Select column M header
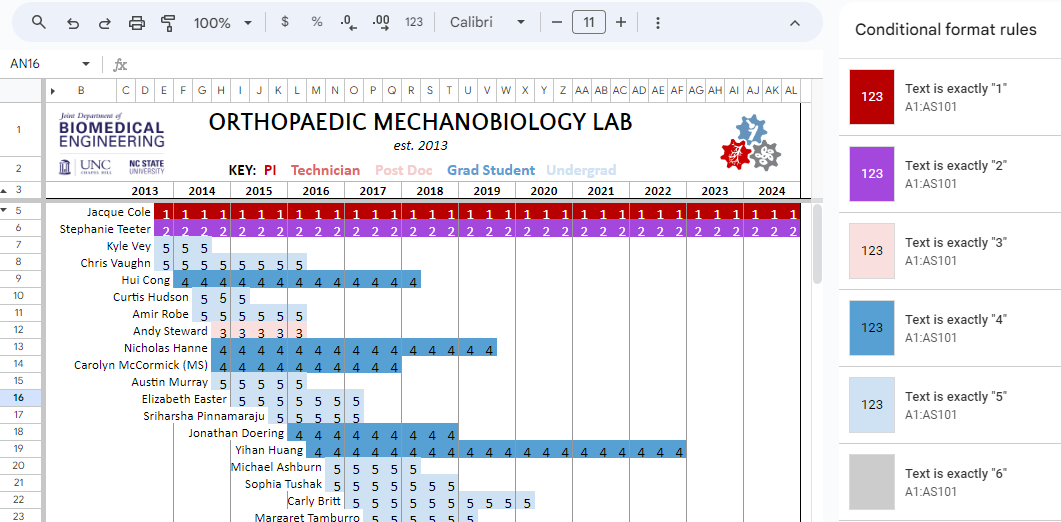This screenshot has width=1061, height=522. pos(316,90)
